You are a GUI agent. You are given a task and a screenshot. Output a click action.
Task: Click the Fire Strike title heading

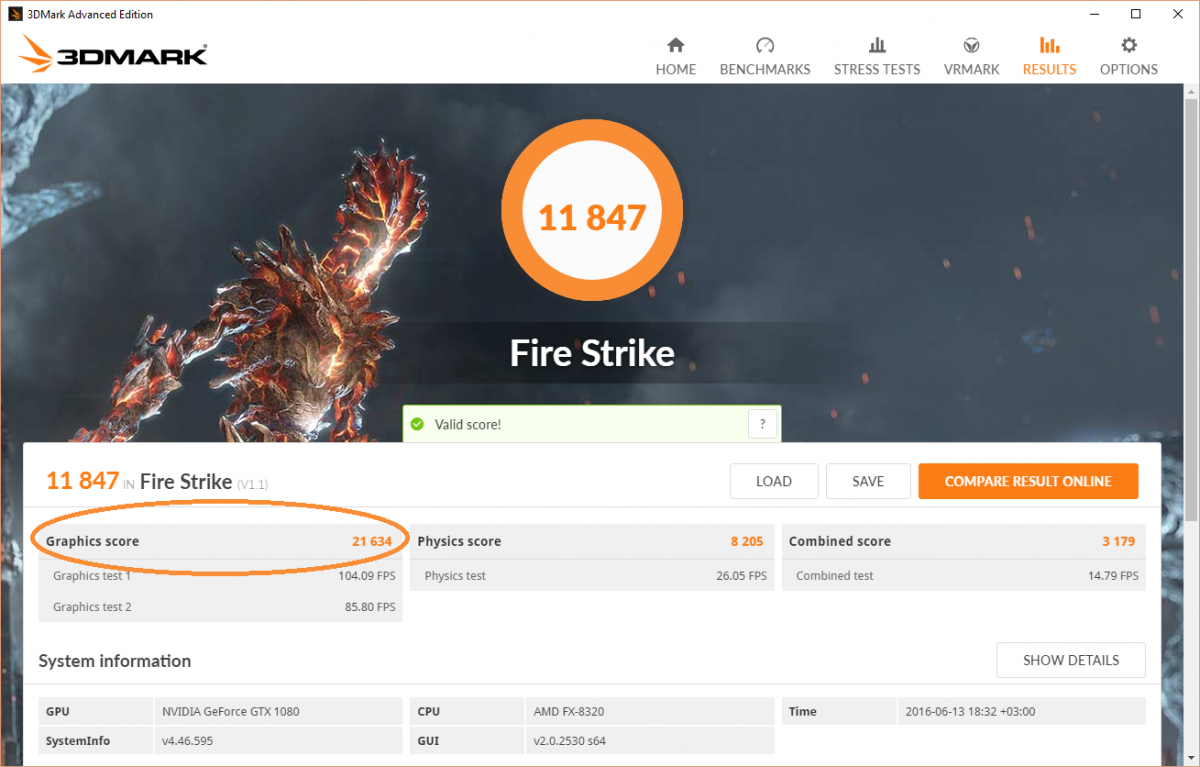coord(592,353)
